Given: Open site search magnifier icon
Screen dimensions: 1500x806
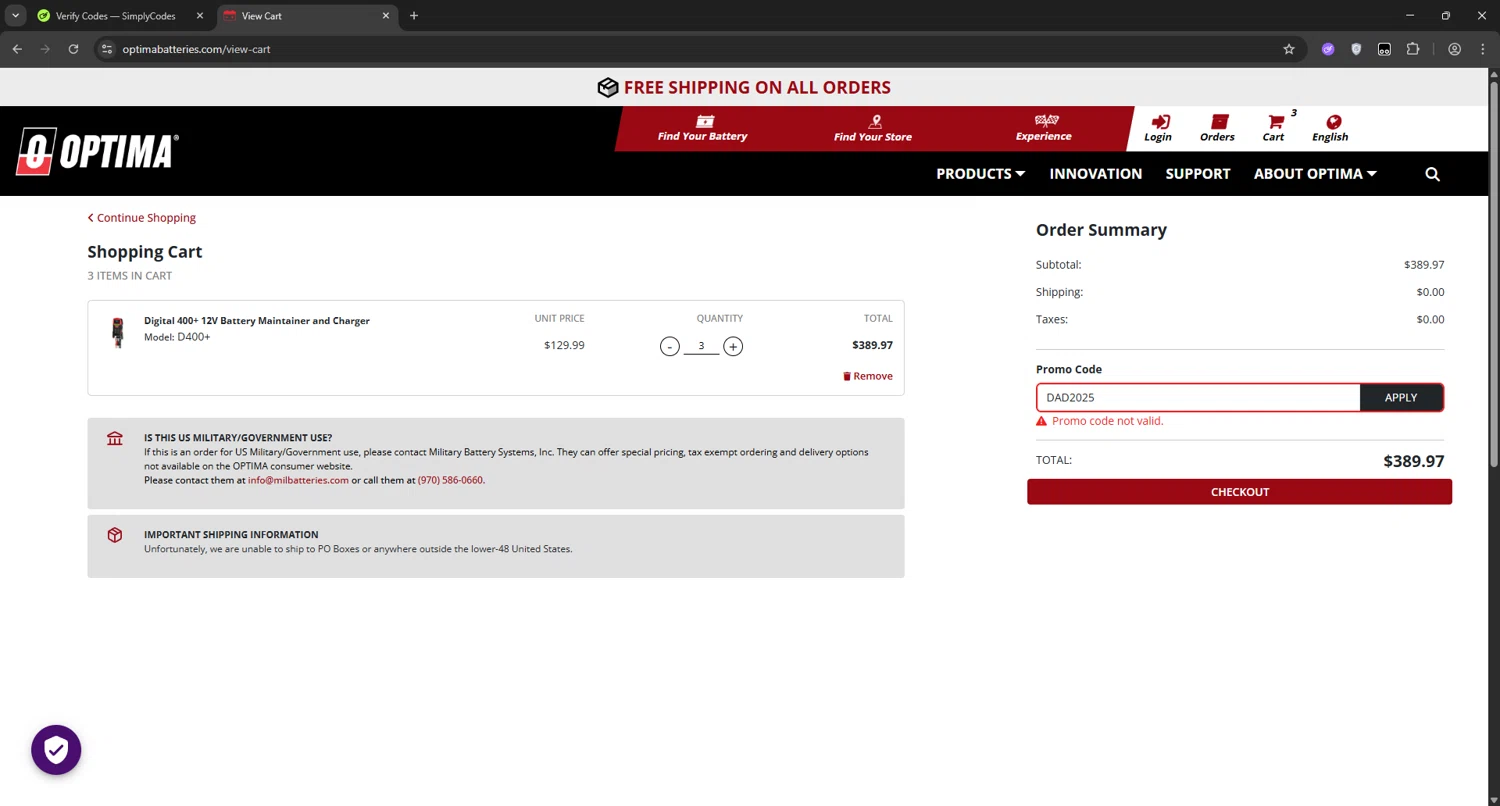Looking at the screenshot, I should click(1432, 174).
